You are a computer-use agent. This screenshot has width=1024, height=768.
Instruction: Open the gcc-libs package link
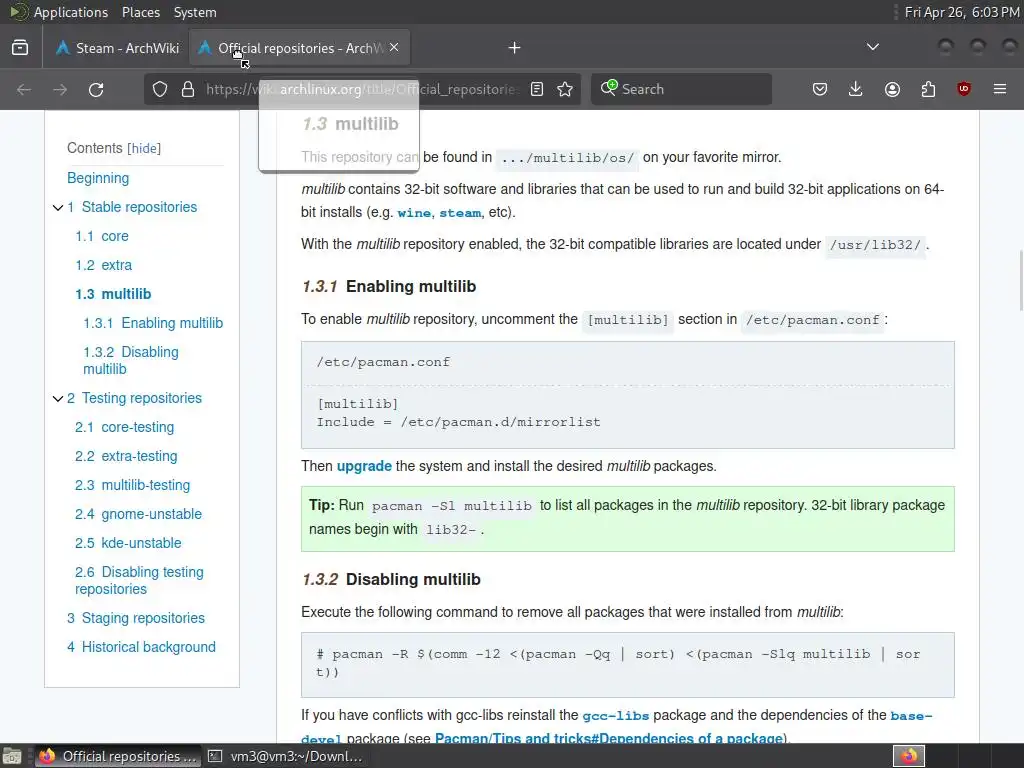tap(616, 716)
